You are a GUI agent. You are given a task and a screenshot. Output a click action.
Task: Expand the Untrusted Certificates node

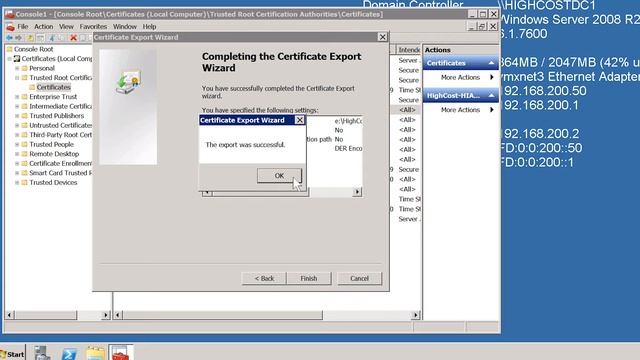(x=17, y=125)
